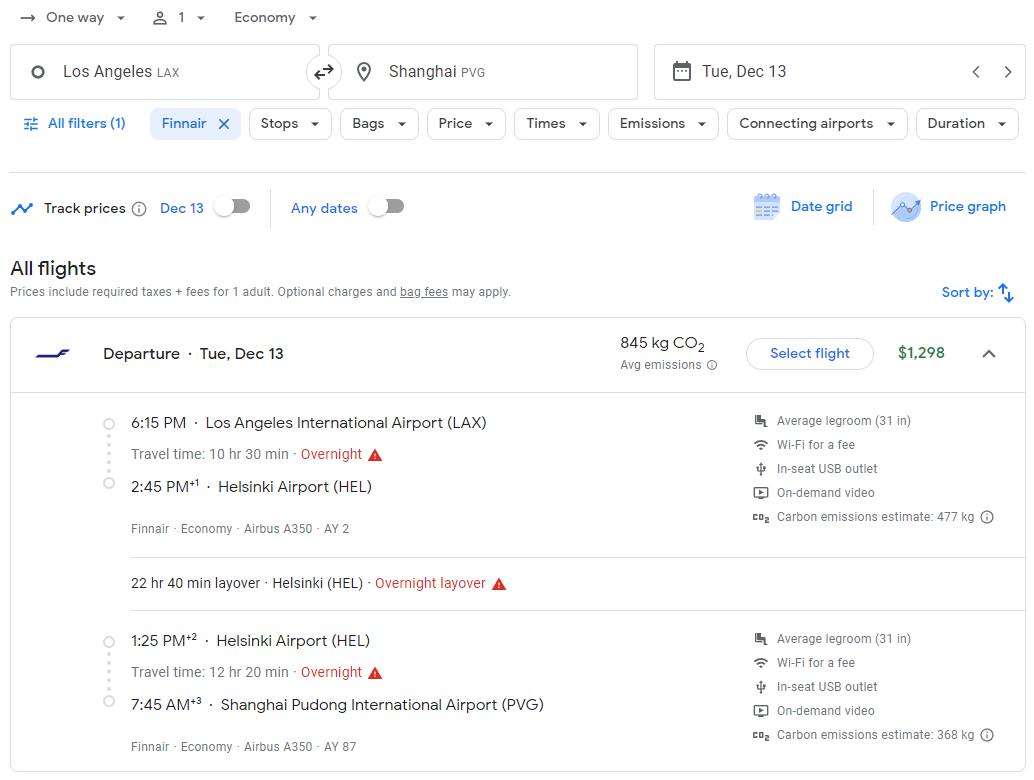Click the Avg emissions info icon

click(712, 365)
